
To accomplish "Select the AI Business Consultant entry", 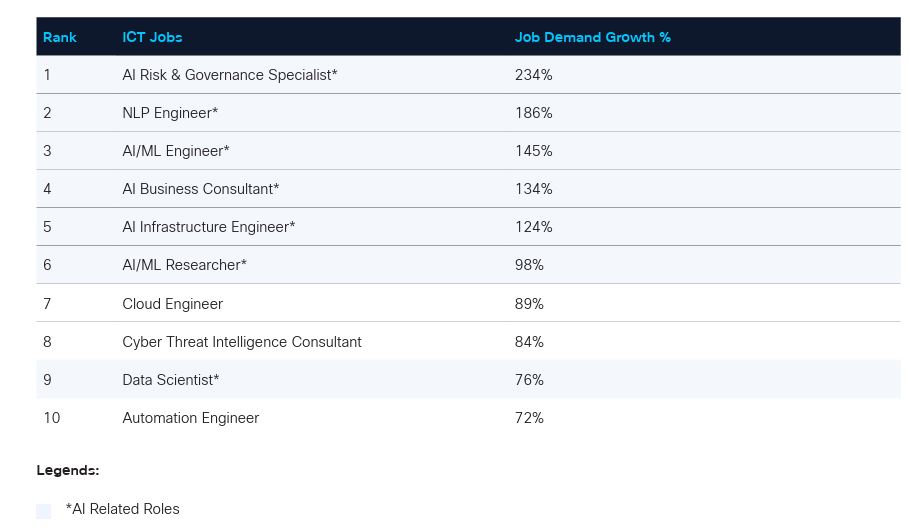I will (200, 189).
